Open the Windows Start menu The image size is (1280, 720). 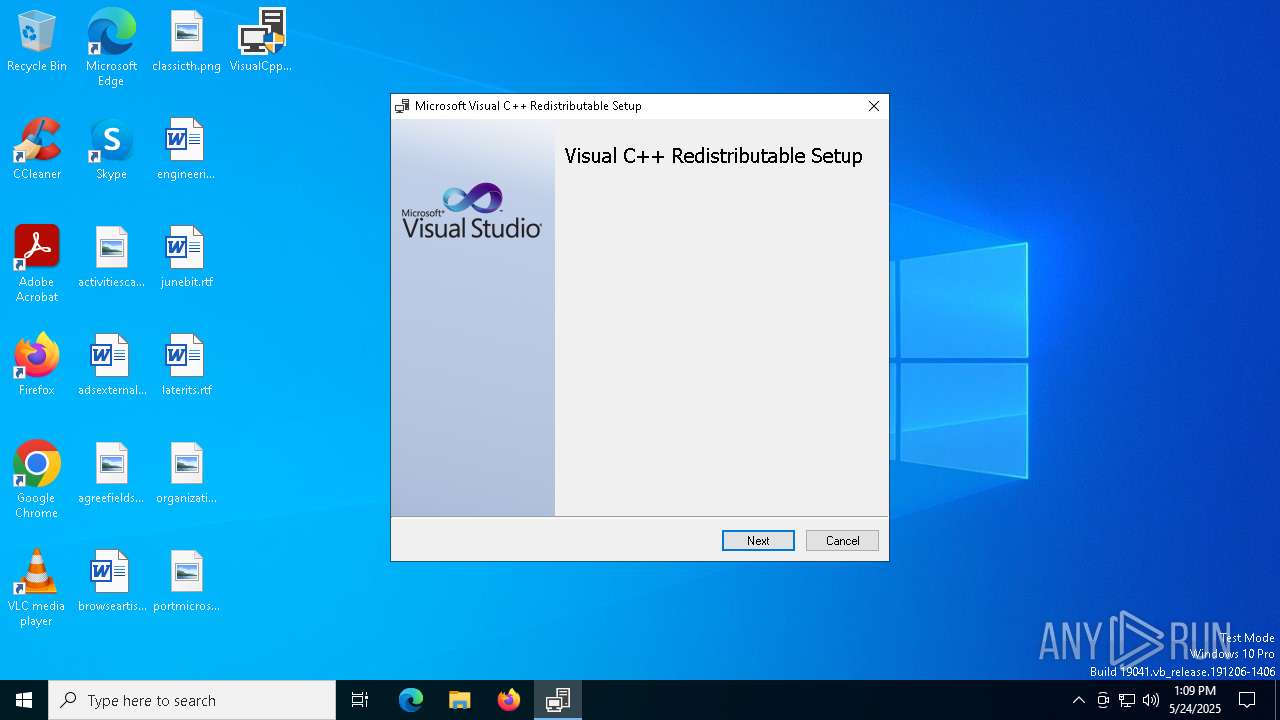tap(24, 700)
